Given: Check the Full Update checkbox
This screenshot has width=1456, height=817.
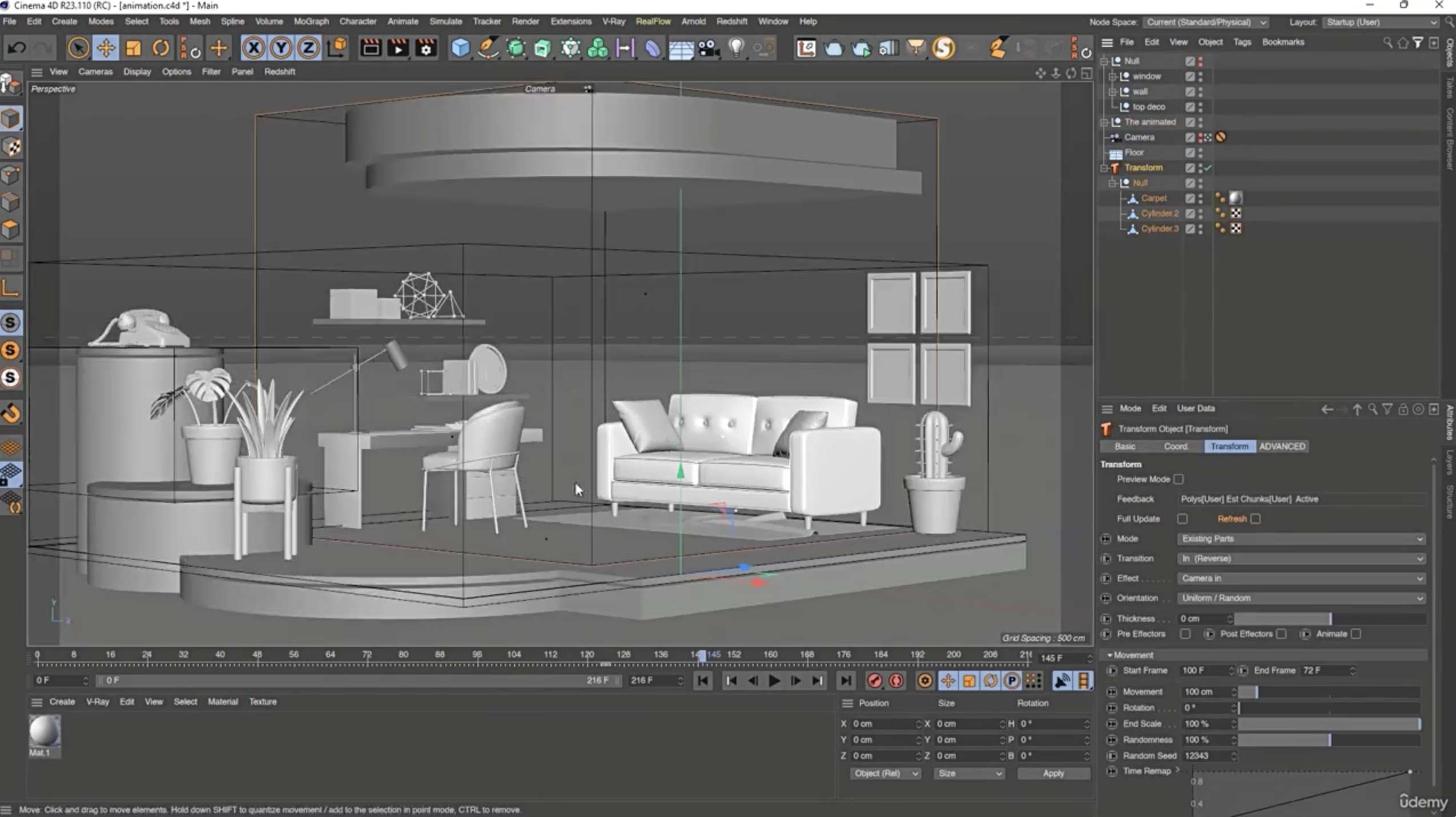Looking at the screenshot, I should (1183, 518).
